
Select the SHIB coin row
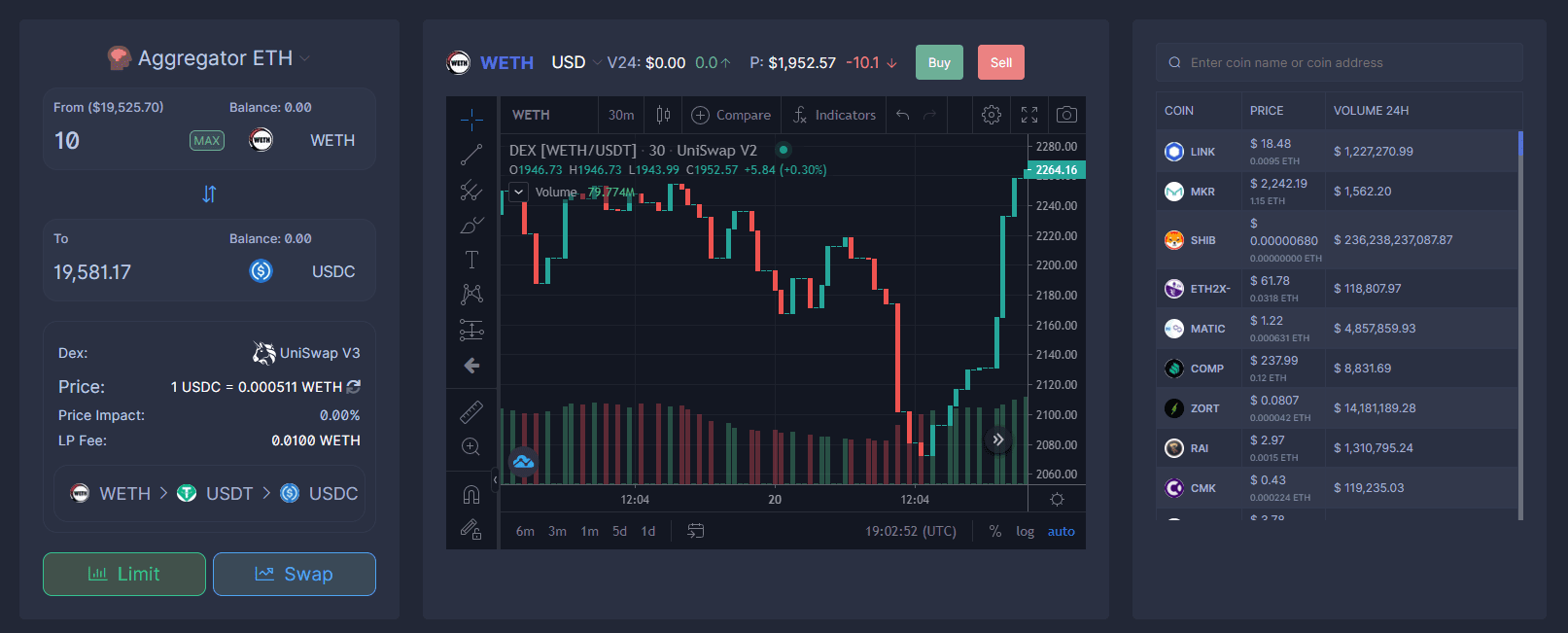point(1337,240)
